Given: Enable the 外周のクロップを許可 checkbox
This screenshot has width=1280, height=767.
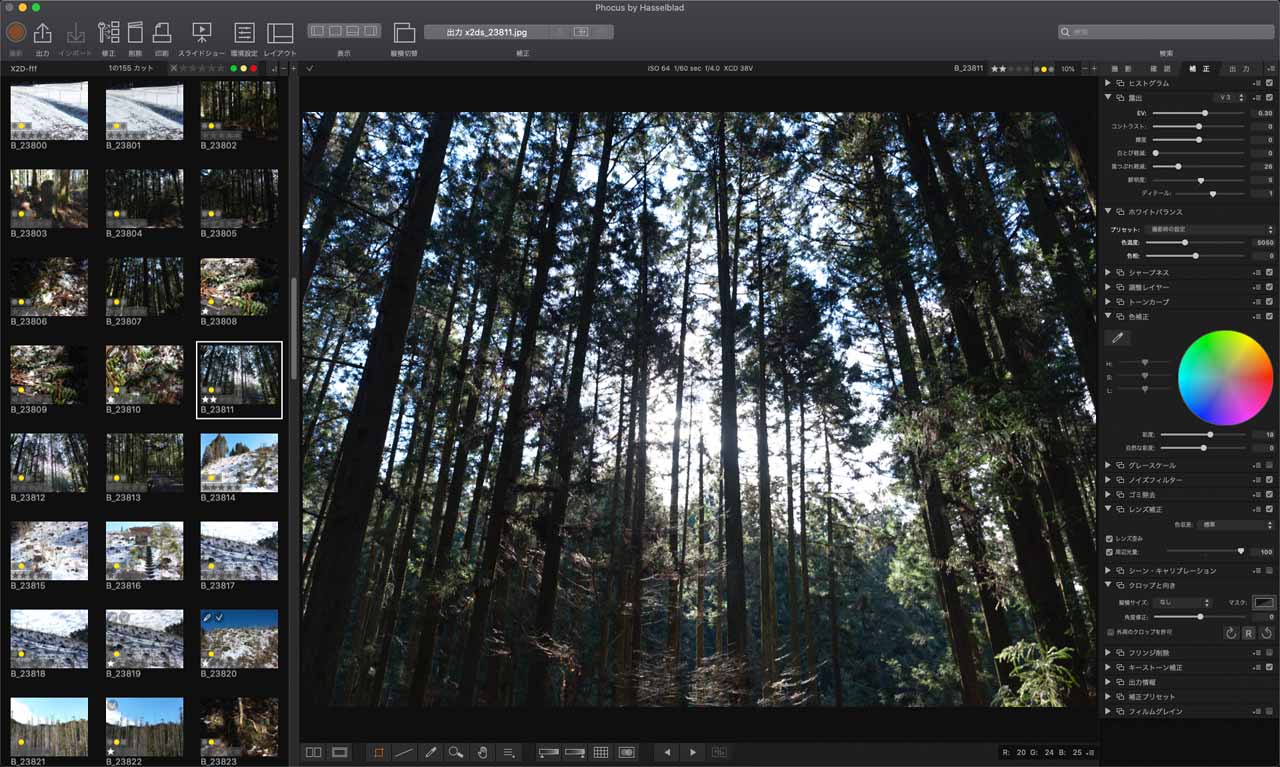Looking at the screenshot, I should click(1110, 632).
